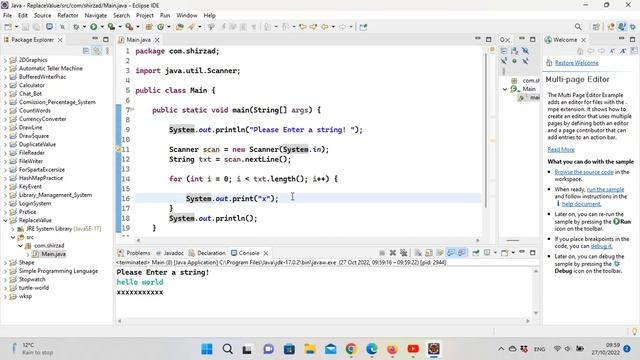
Task: Open Chrome from the taskbar
Action: [351, 349]
